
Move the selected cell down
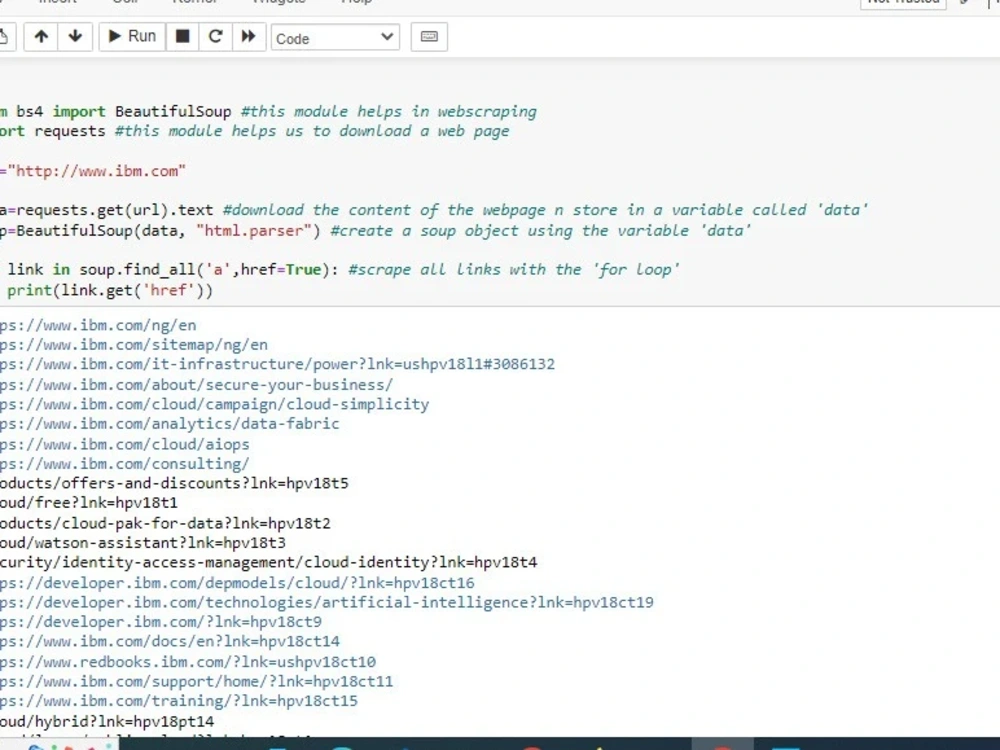pos(75,36)
